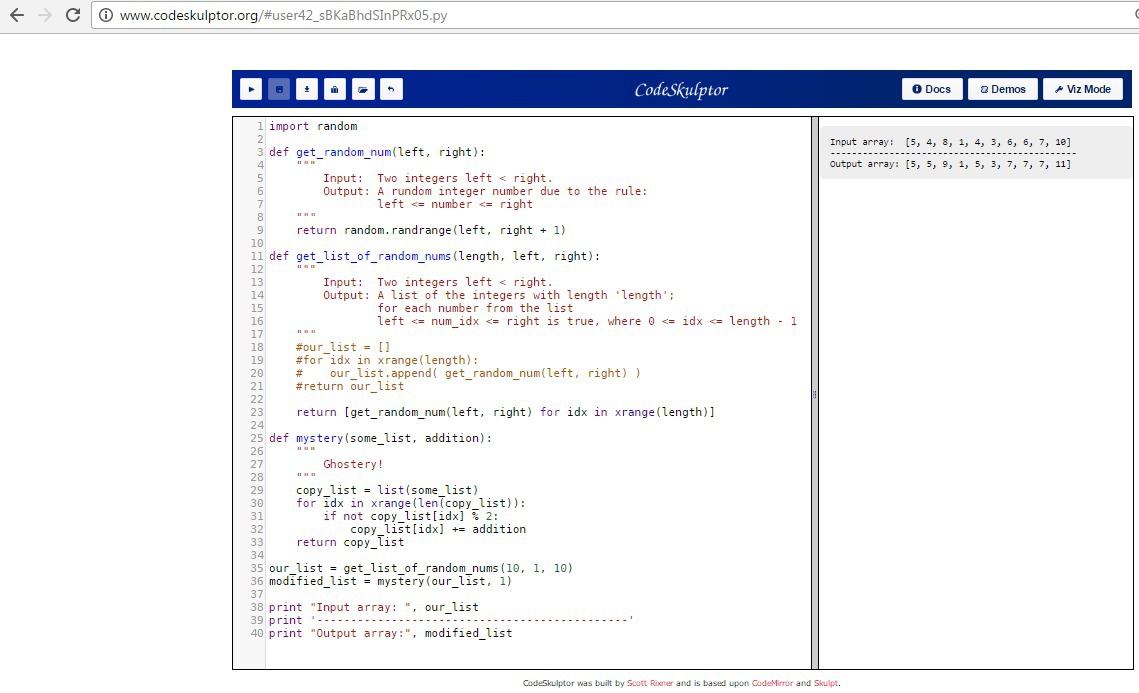The image size is (1139, 693).
Task: Click the CodeSkulptor title logo
Action: coord(681,89)
